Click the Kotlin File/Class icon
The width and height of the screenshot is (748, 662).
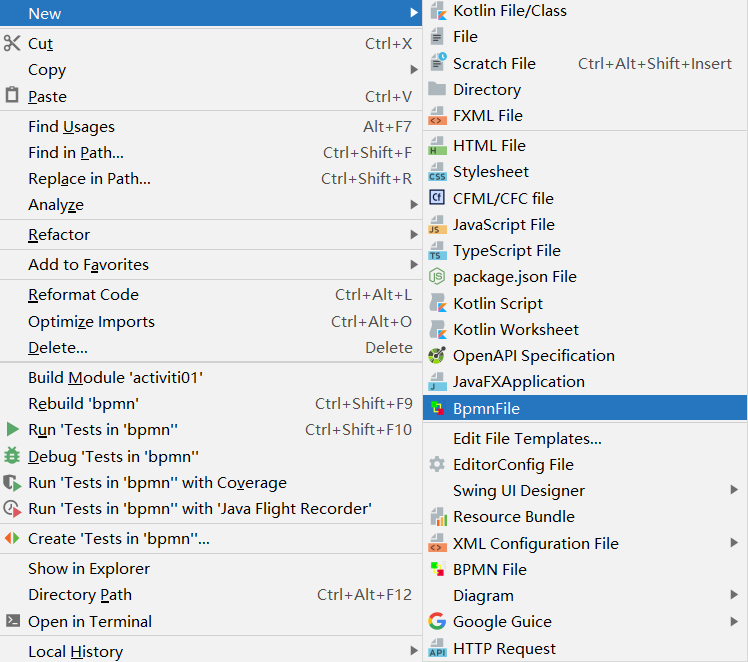pos(437,10)
